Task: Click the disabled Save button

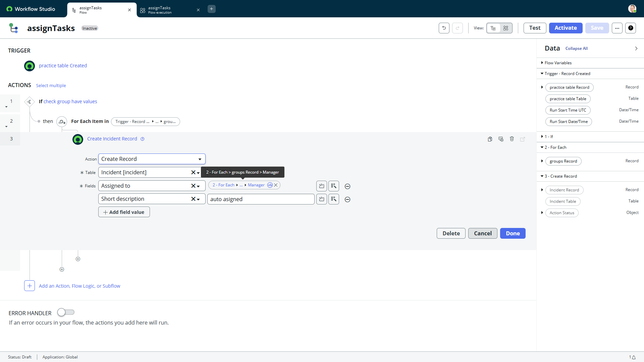Action: click(597, 28)
